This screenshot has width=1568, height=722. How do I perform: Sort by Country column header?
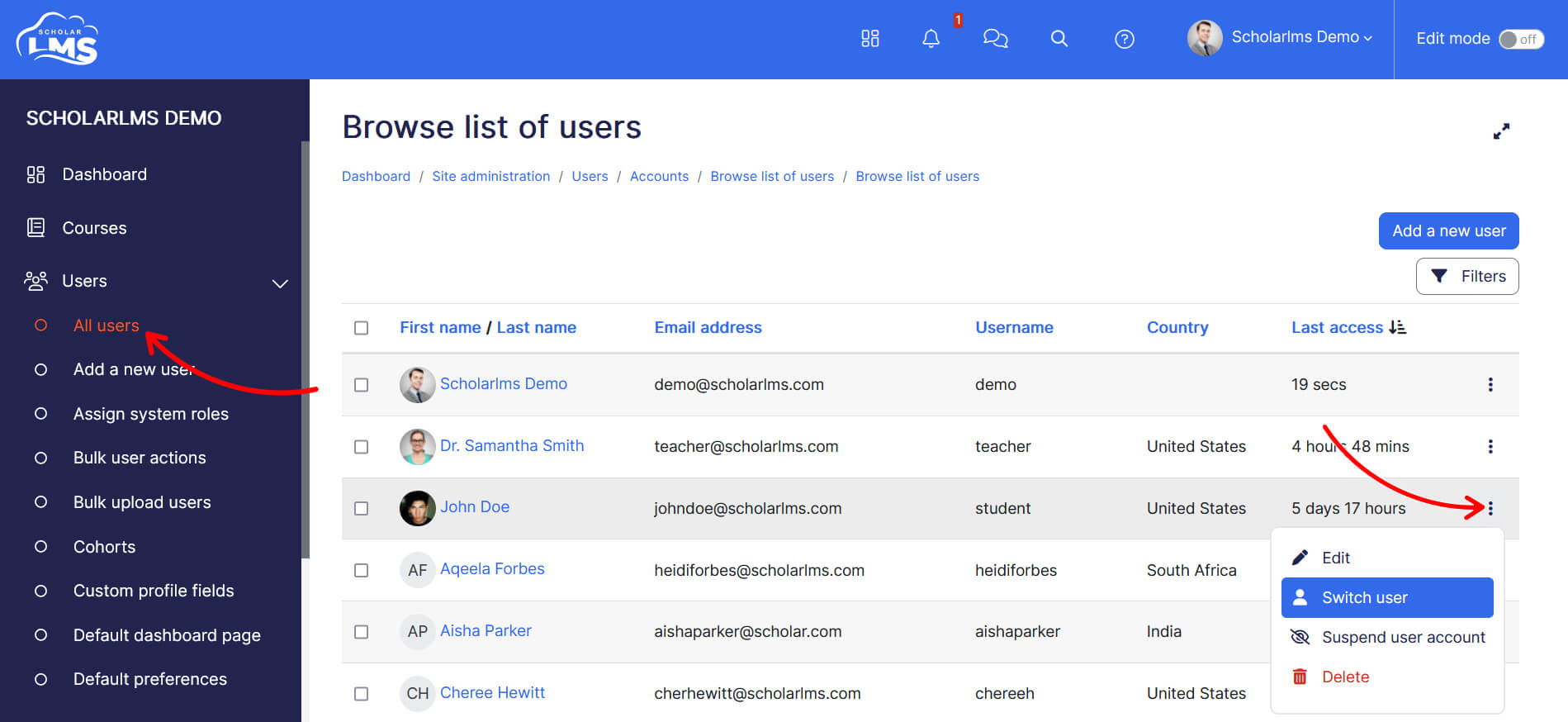coord(1177,327)
